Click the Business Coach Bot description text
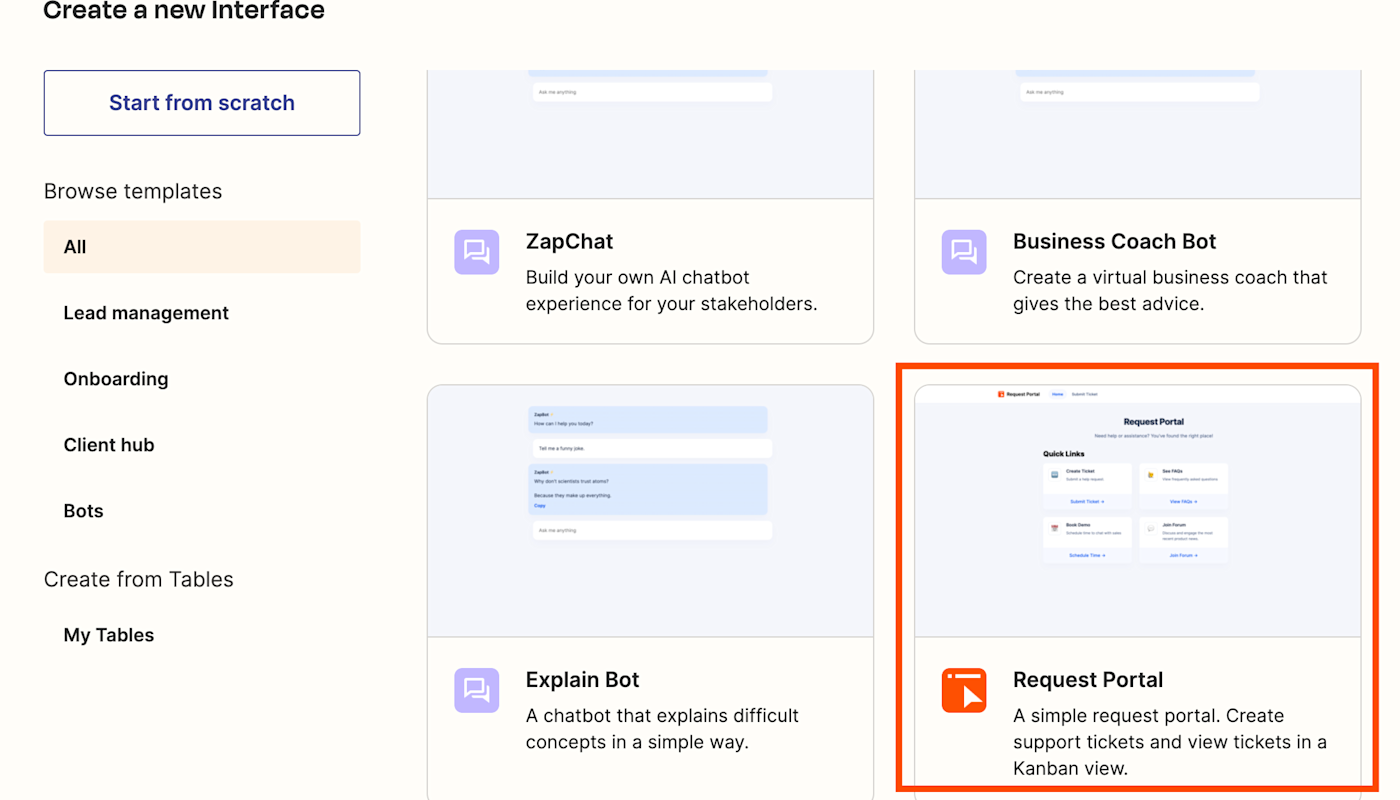Image resolution: width=1400 pixels, height=800 pixels. pyautogui.click(x=1170, y=290)
